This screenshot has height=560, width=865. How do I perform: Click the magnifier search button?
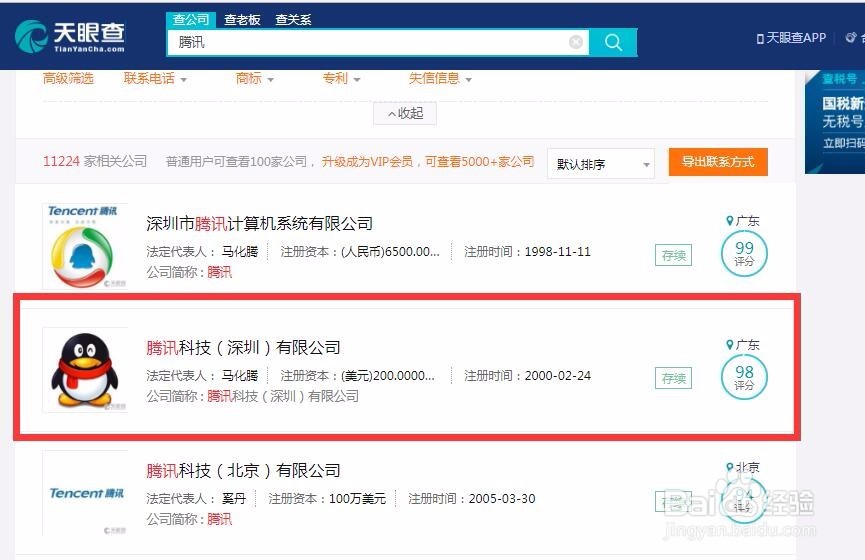coord(613,42)
